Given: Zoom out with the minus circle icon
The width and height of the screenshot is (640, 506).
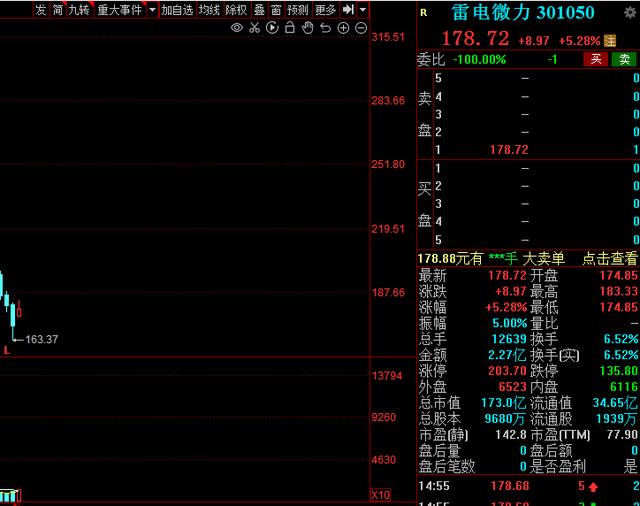Looking at the screenshot, I should pos(361,28).
